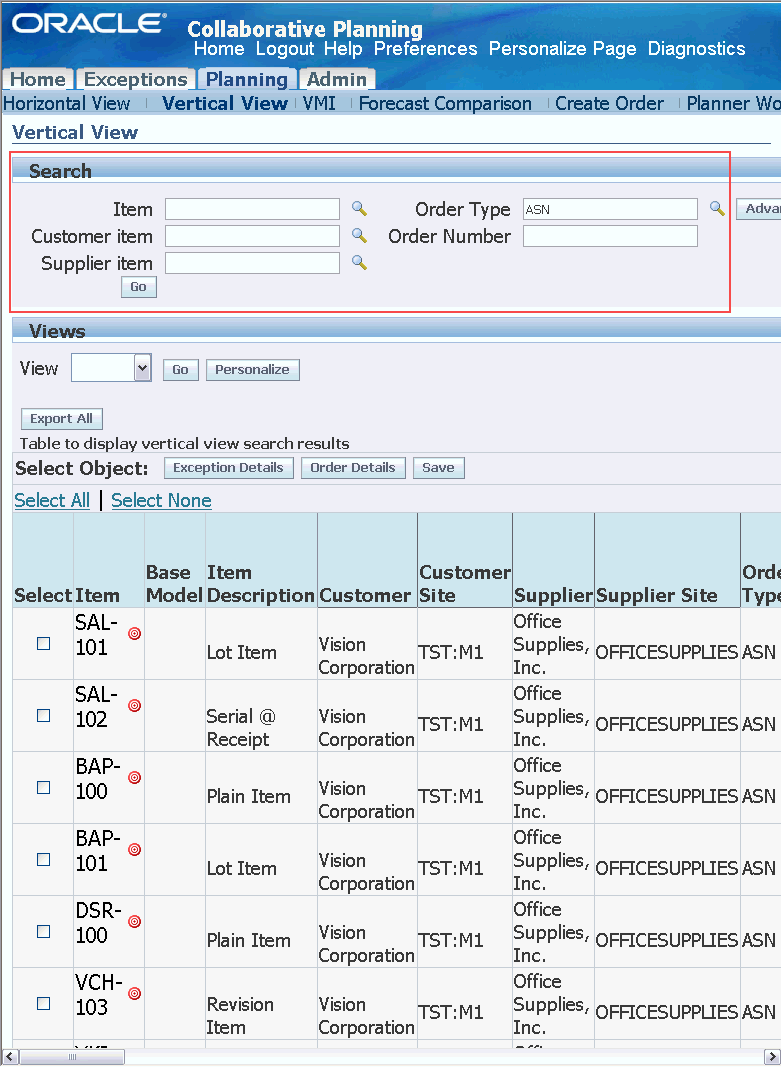Select the checkbox for SAL-101 row
The height and width of the screenshot is (1067, 781).
pyautogui.click(x=44, y=644)
